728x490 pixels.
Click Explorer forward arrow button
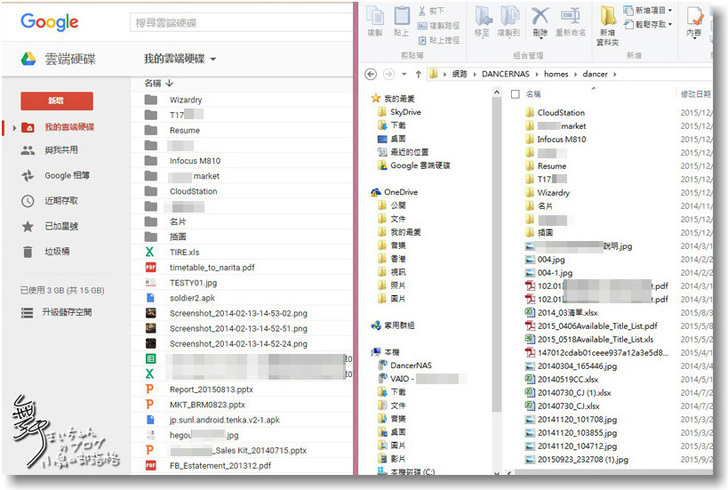pyautogui.click(x=389, y=74)
